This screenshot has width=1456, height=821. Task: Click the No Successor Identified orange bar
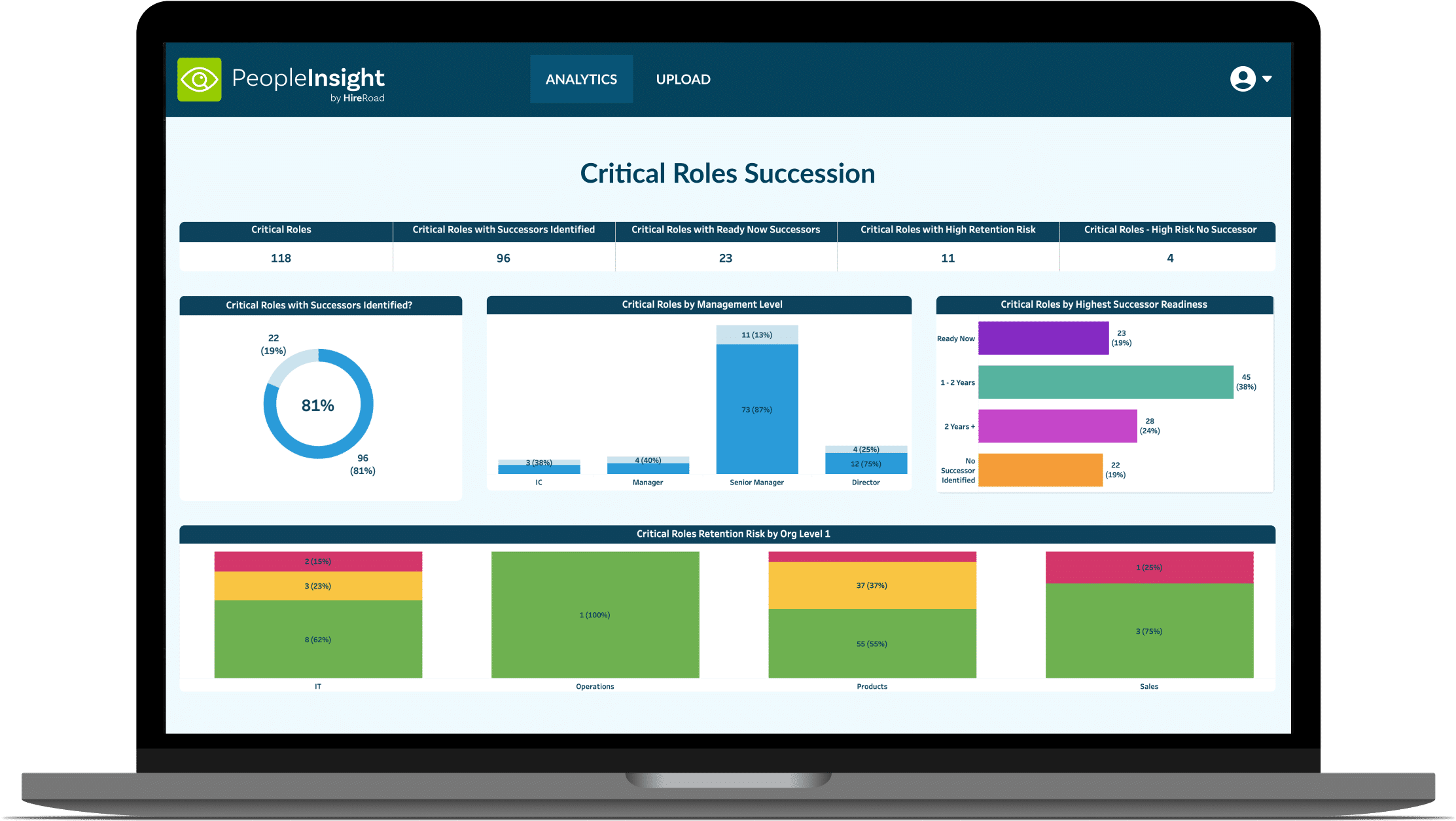(x=1040, y=470)
